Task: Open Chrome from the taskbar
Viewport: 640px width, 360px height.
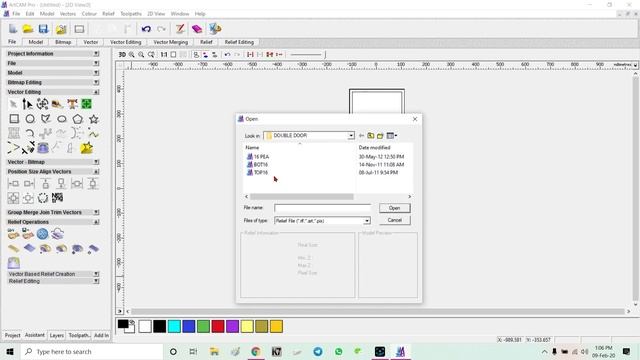Action: click(256, 351)
